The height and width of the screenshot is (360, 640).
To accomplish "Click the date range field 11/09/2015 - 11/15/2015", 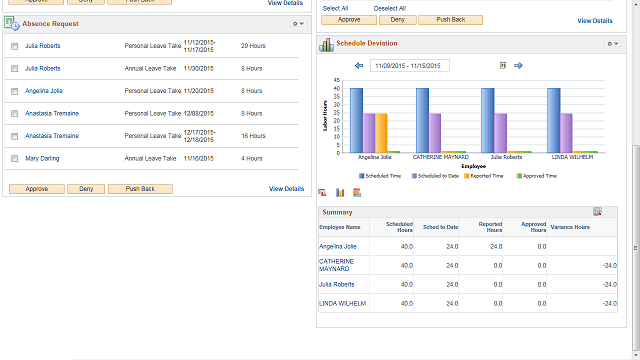I will tap(410, 66).
